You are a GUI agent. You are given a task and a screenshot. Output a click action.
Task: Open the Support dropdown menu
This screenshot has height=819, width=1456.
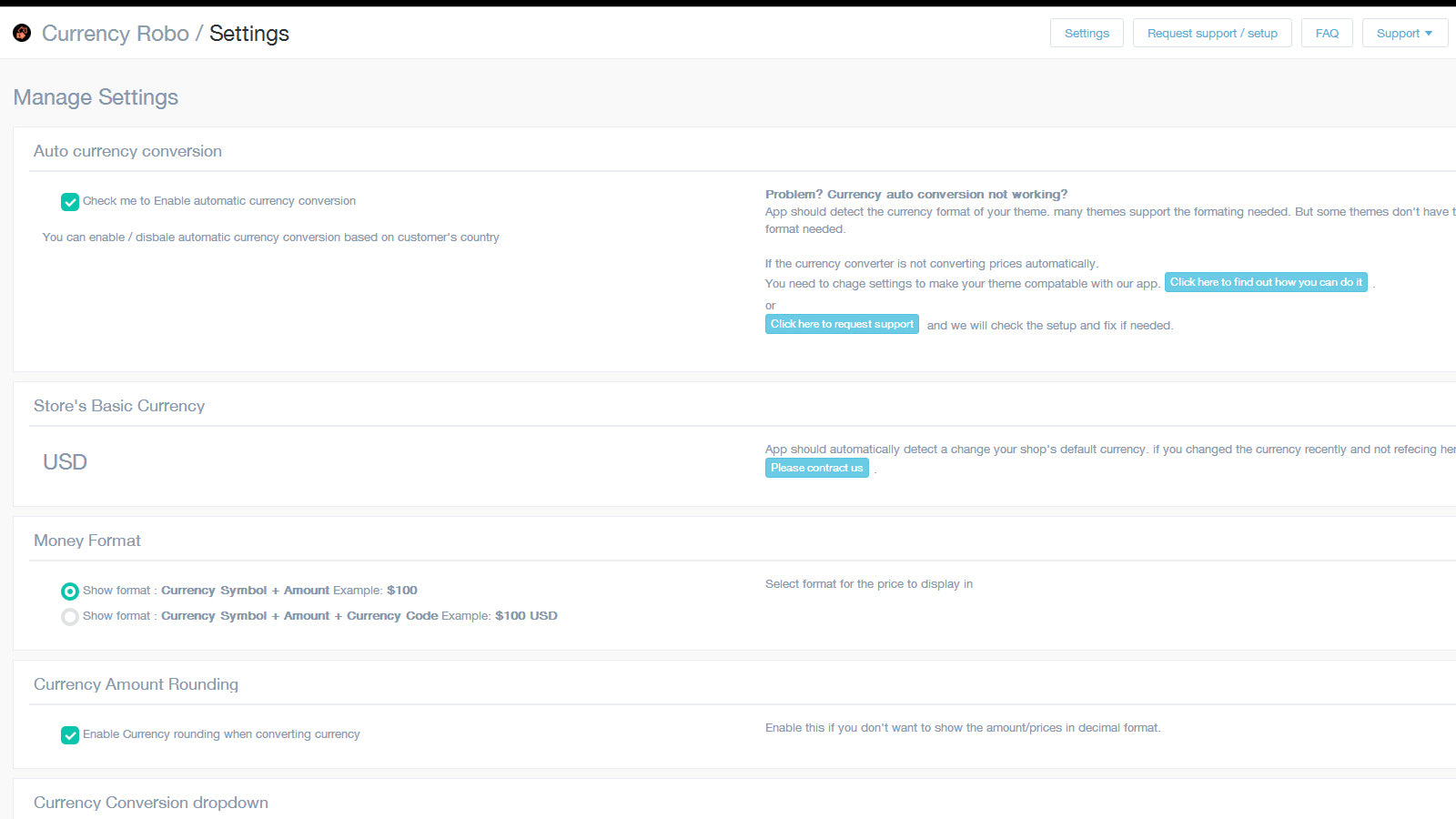1404,33
